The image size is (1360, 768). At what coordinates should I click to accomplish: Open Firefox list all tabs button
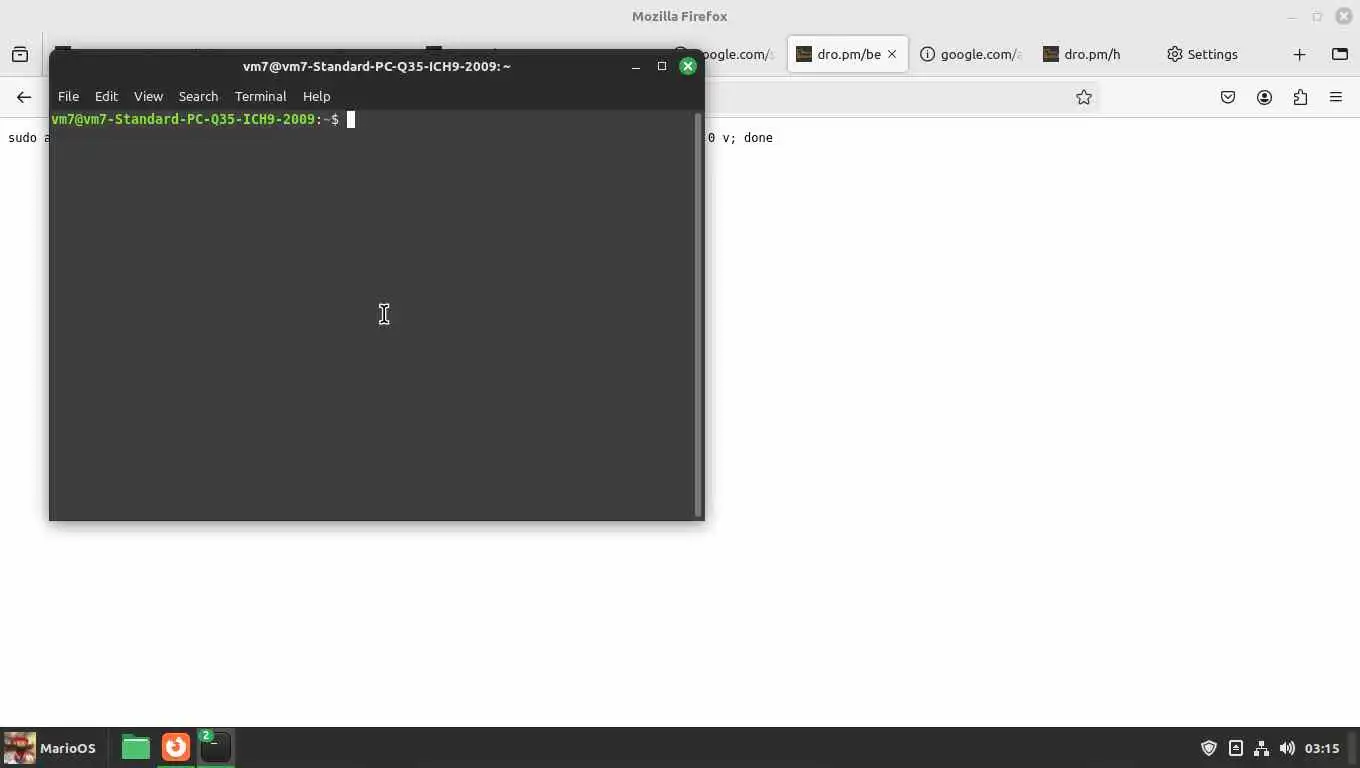(1340, 54)
